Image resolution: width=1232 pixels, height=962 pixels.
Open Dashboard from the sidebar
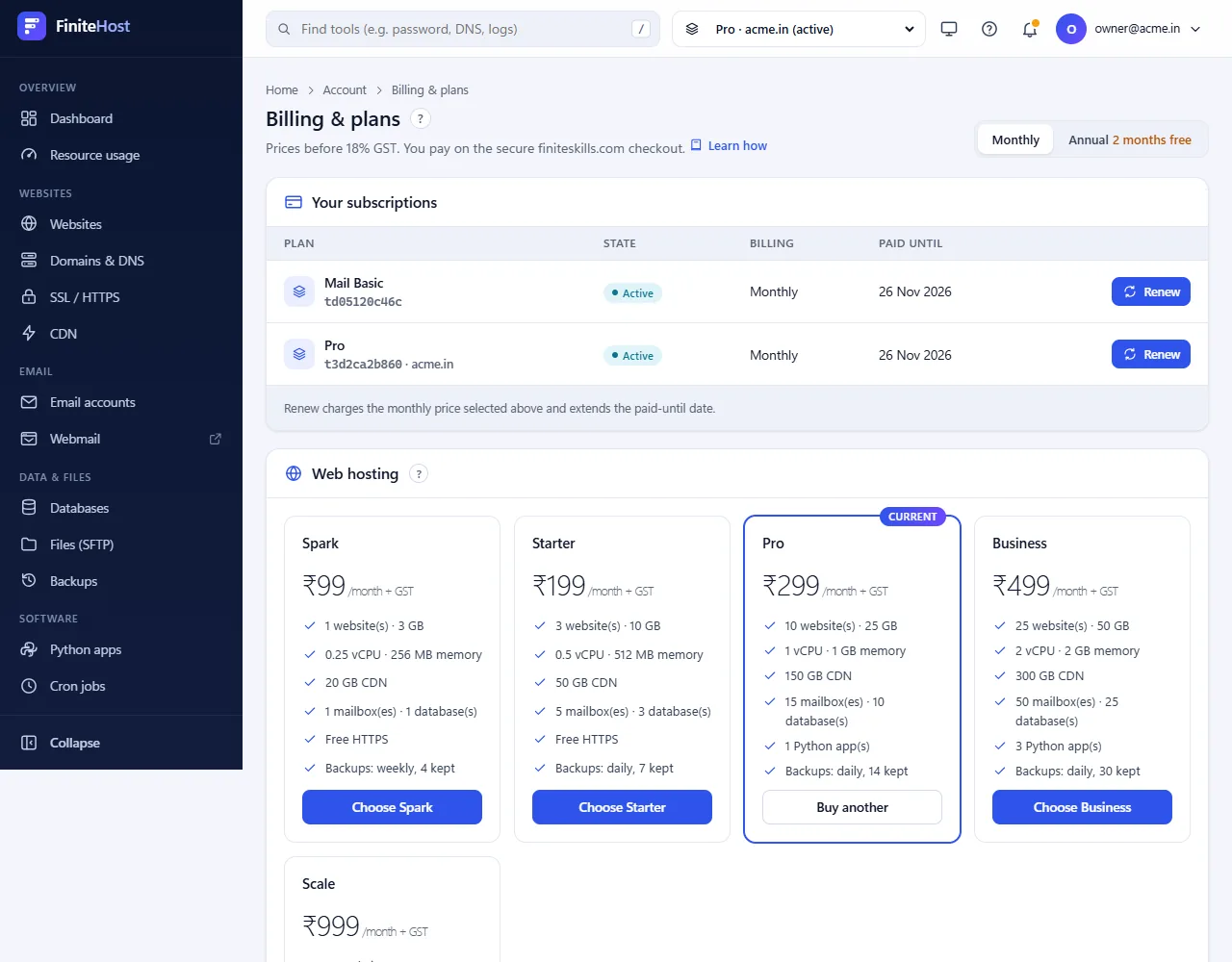[x=121, y=118]
